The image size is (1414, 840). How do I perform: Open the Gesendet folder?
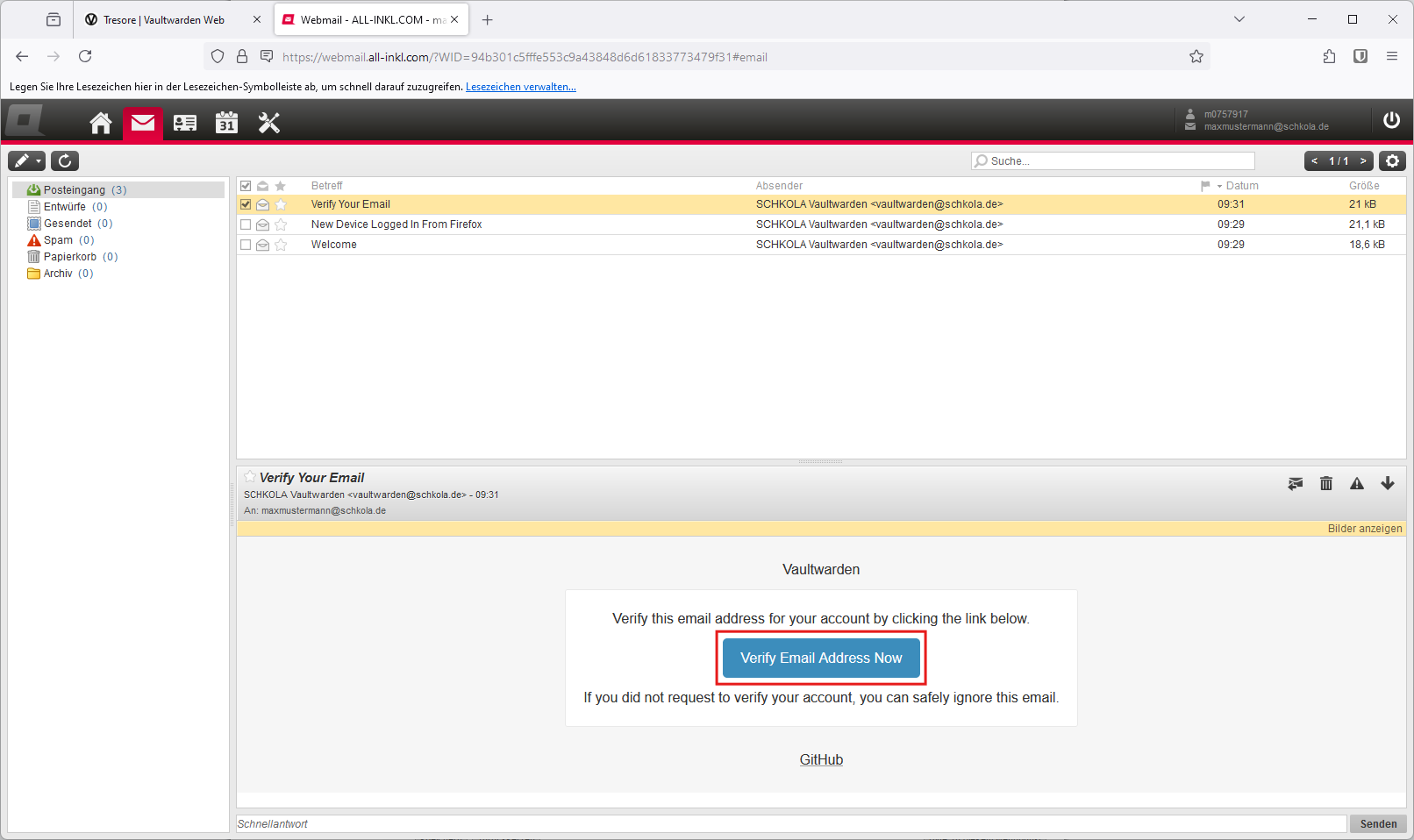[x=69, y=224]
